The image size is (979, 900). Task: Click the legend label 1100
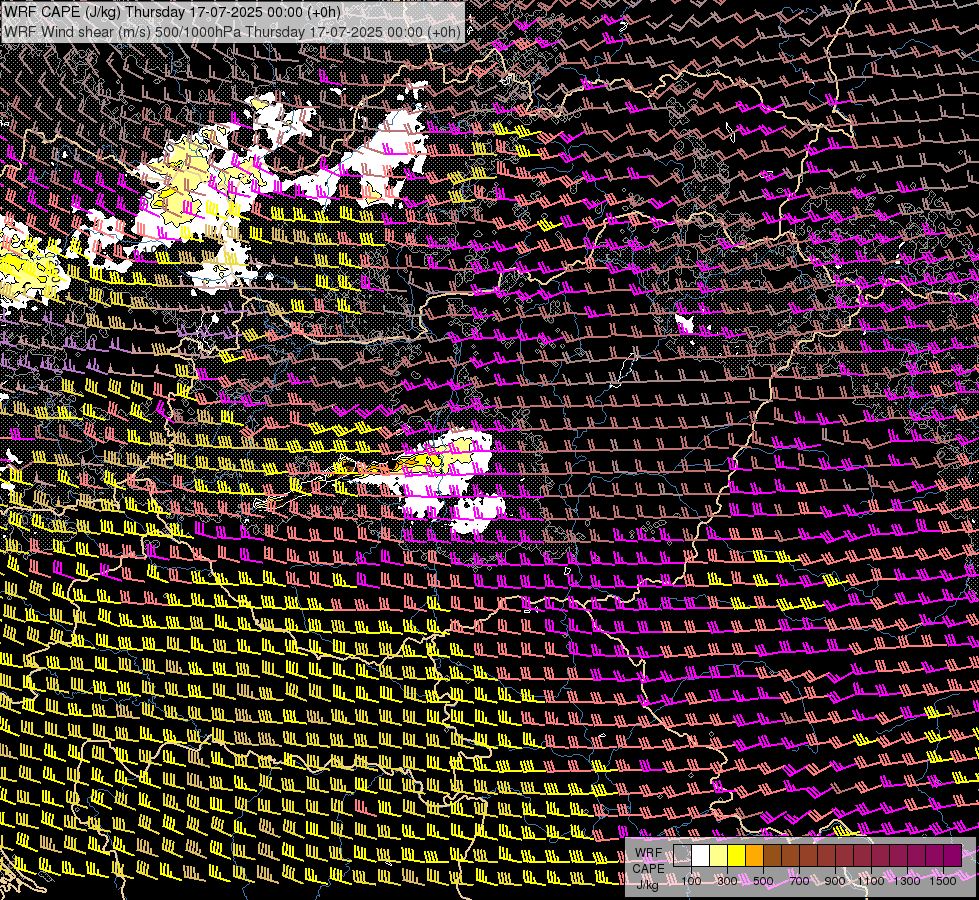(x=871, y=881)
